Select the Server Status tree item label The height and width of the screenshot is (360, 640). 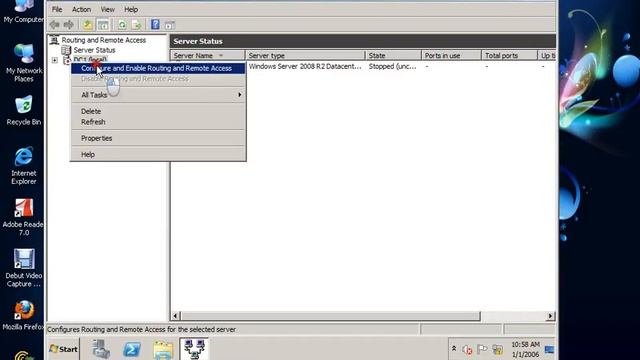click(x=94, y=50)
